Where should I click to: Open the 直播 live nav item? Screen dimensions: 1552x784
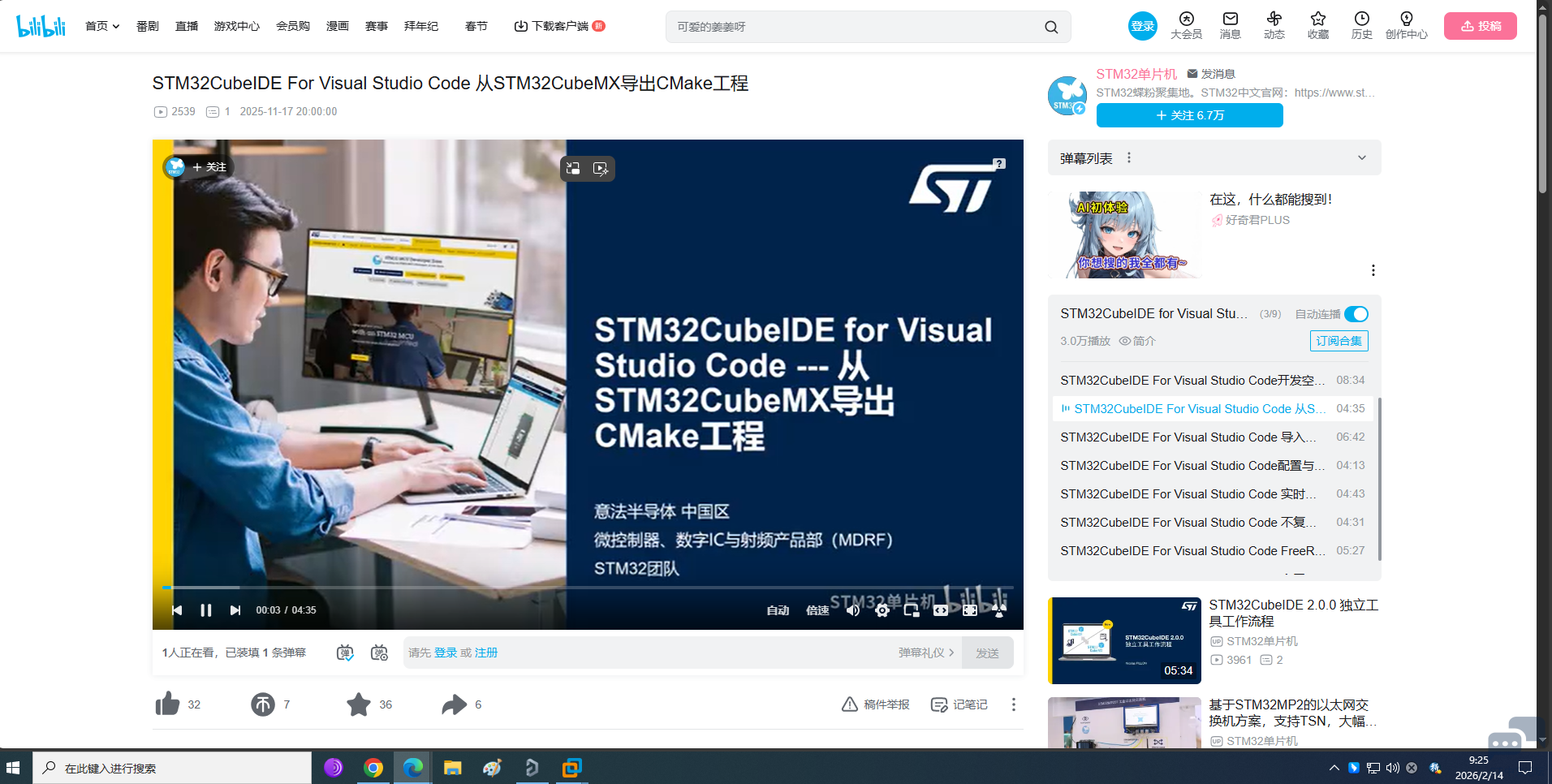pyautogui.click(x=187, y=26)
